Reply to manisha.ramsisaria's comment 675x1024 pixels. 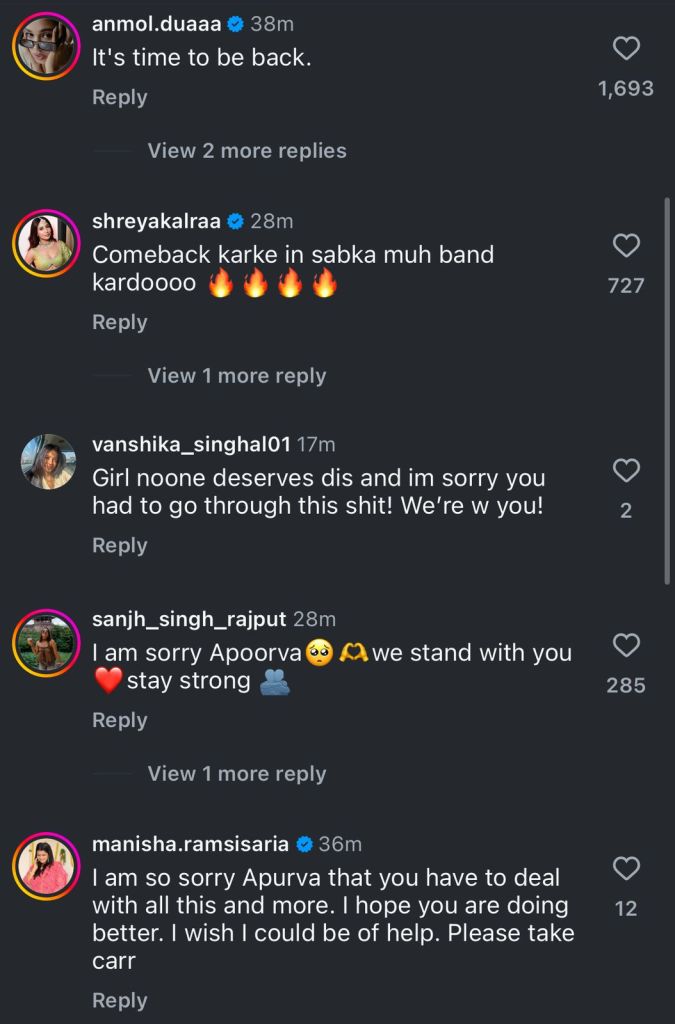119,1001
